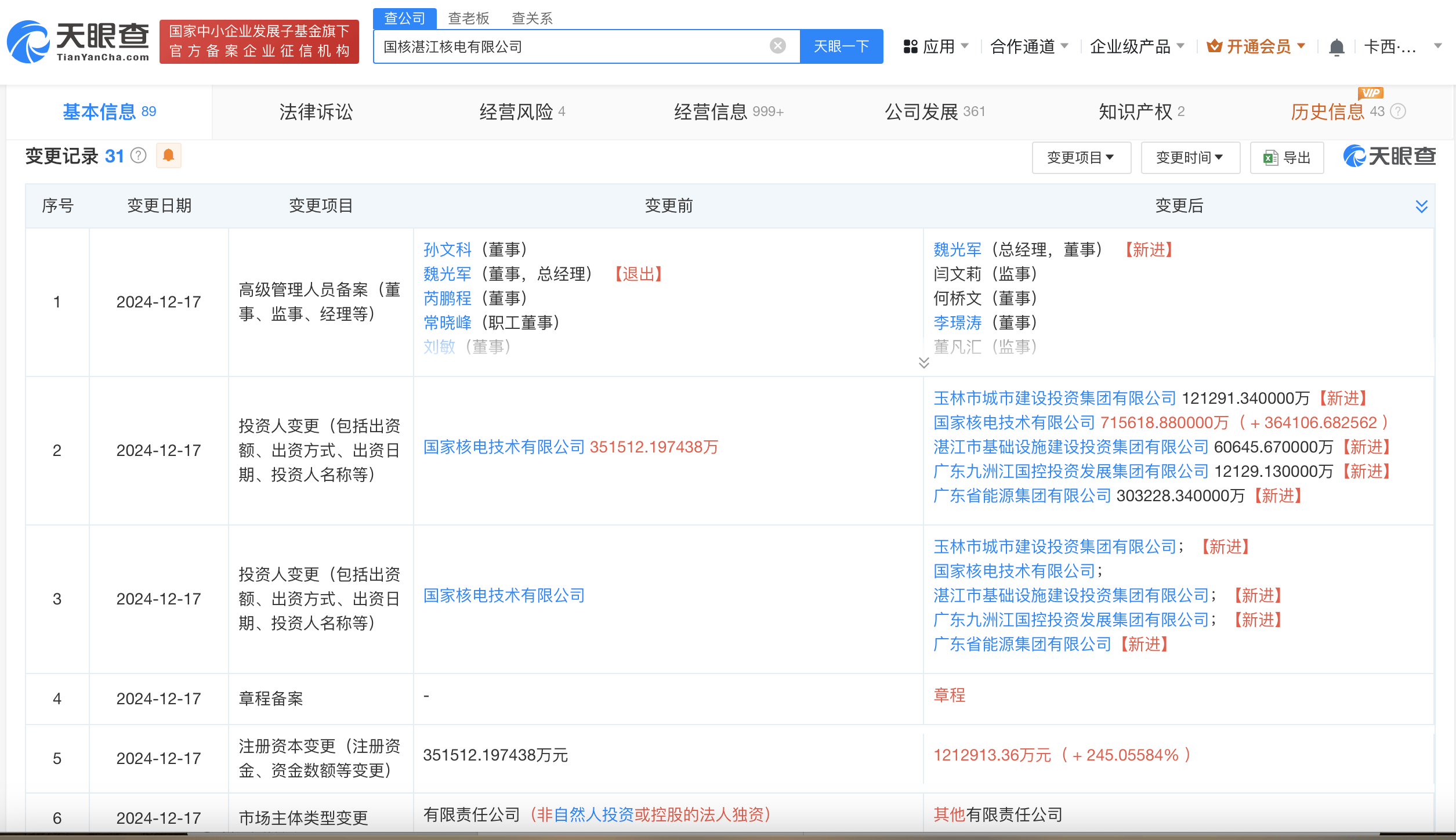Open the 合作通道 dropdown menu
Viewport: 1456px width, 840px height.
pyautogui.click(x=1028, y=46)
